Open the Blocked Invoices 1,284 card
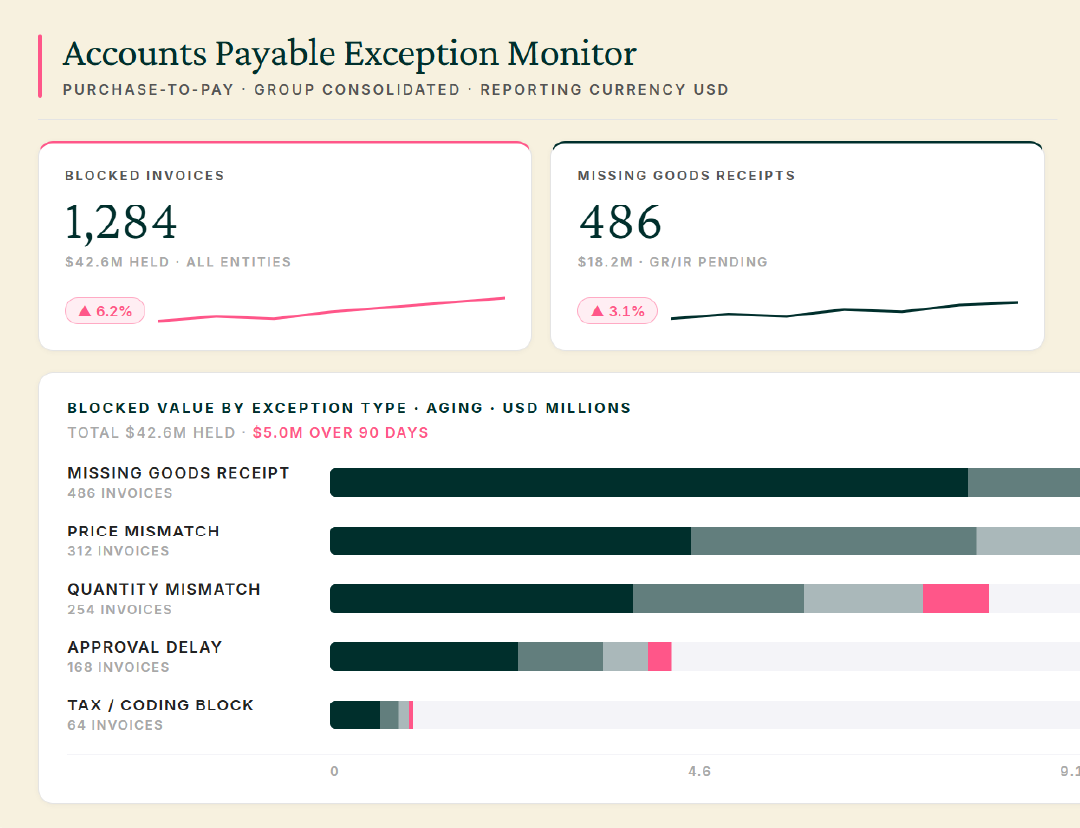This screenshot has width=1080, height=828. [x=284, y=246]
